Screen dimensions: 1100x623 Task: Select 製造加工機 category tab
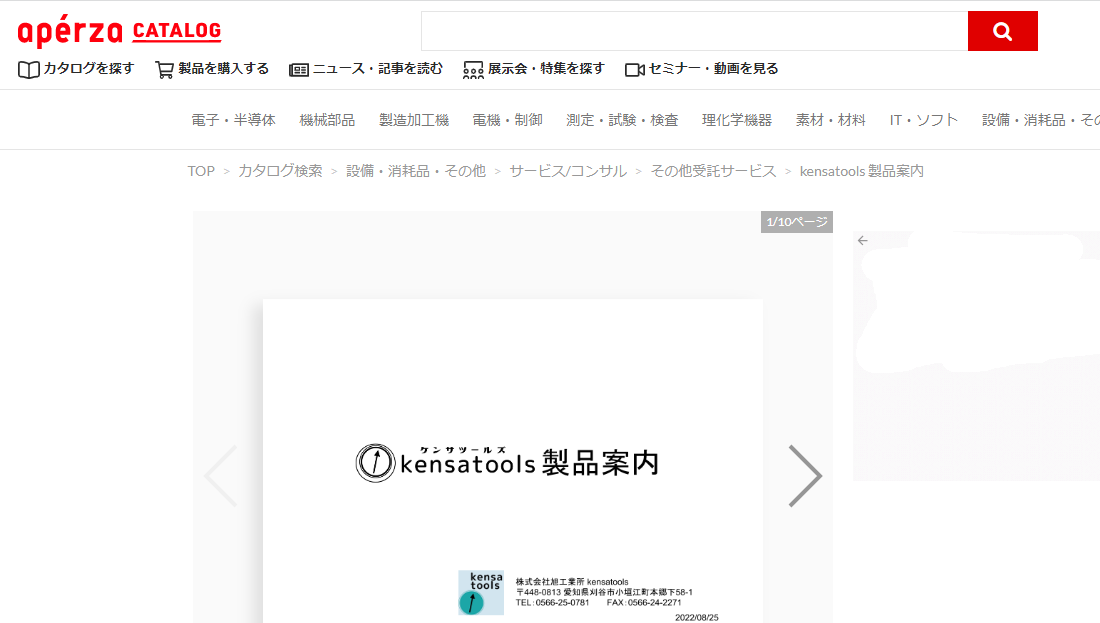click(x=414, y=120)
